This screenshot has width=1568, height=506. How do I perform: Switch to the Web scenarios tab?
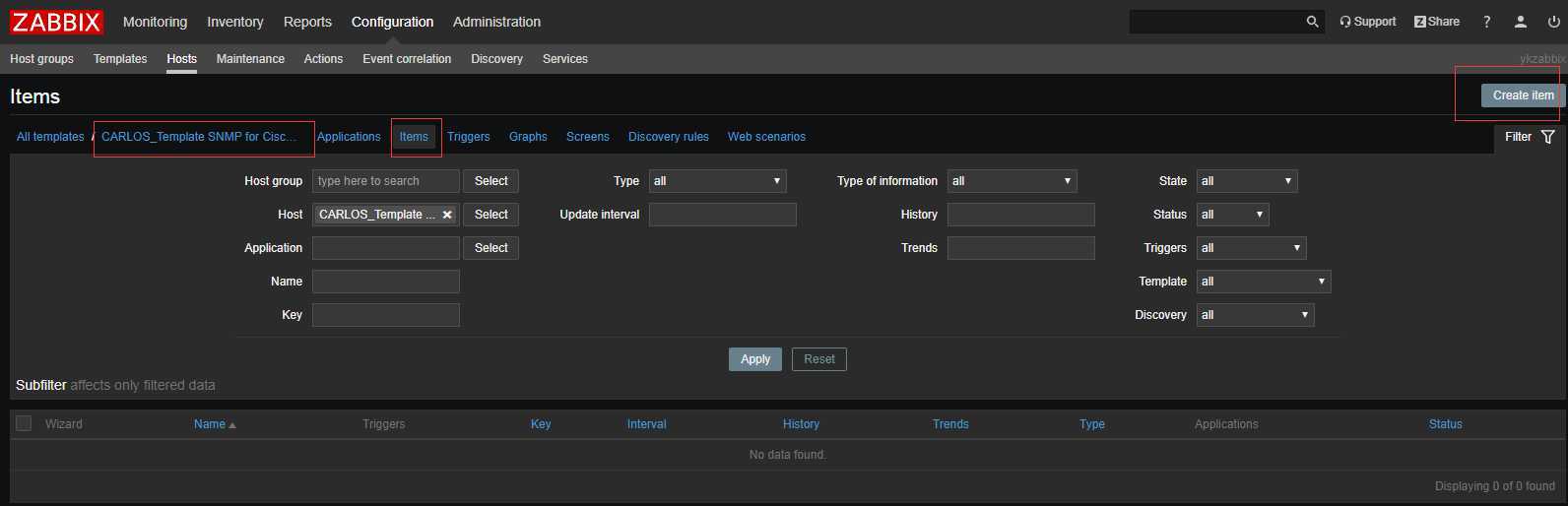pyautogui.click(x=766, y=137)
